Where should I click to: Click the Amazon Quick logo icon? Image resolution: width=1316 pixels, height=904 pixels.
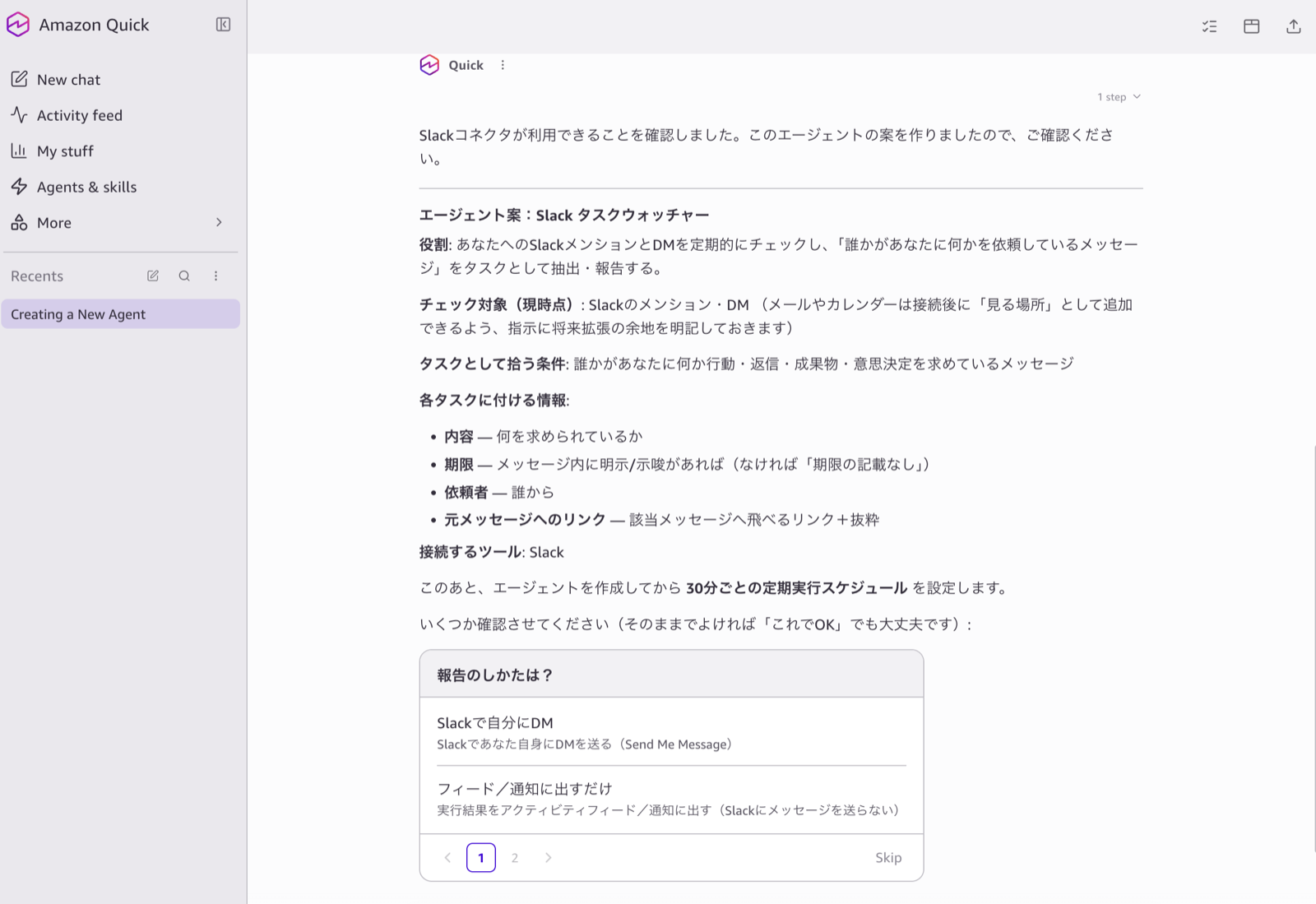coord(18,25)
